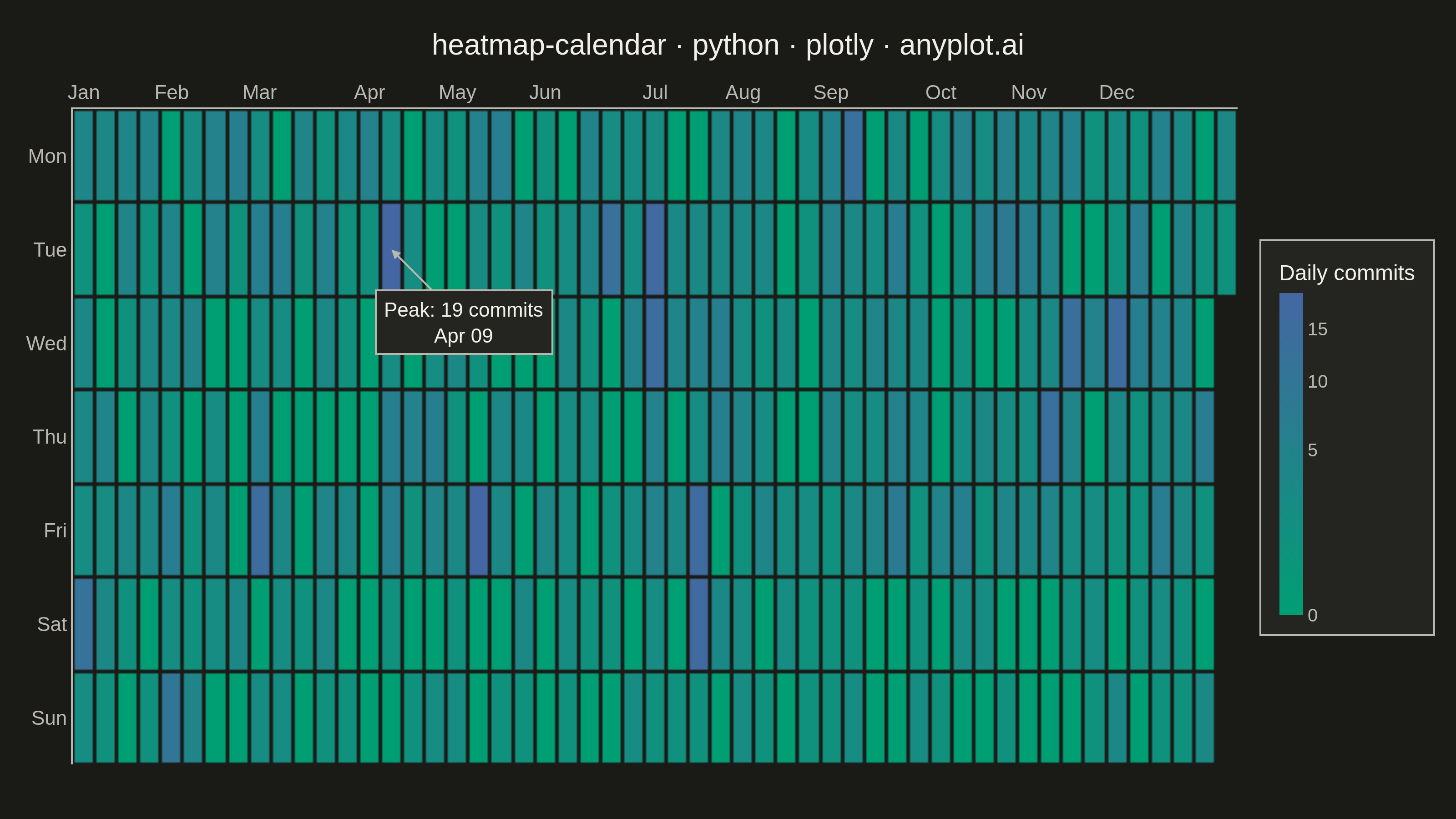Click the Oct month label
This screenshot has width=1456, height=819.
coord(940,92)
